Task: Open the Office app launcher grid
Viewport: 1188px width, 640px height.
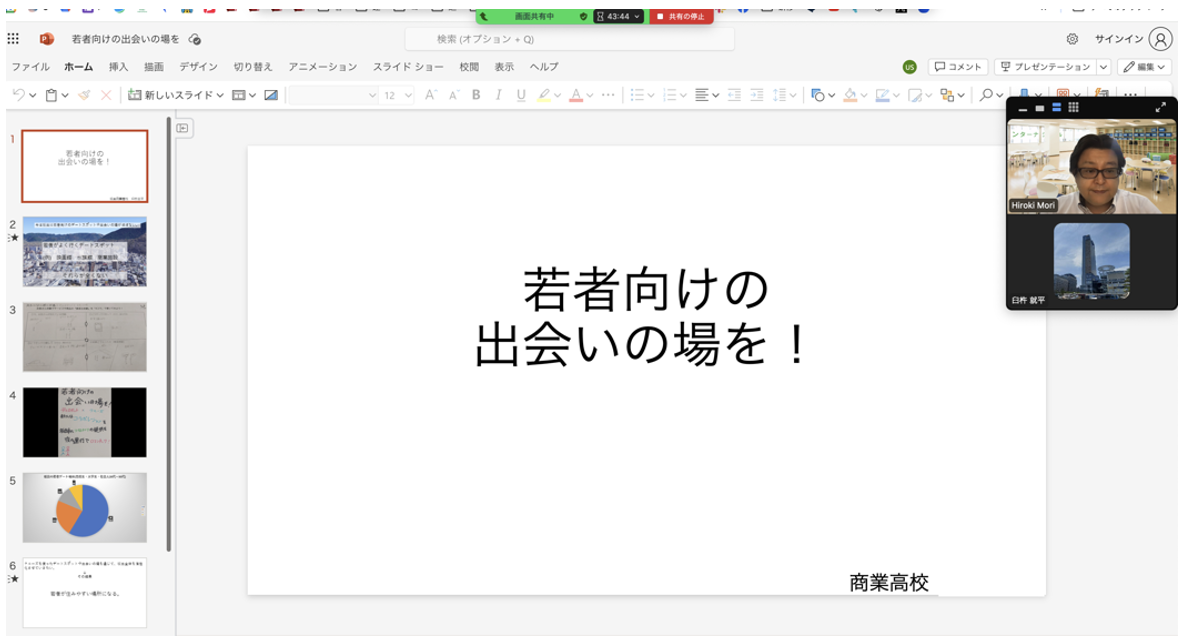Action: click(13, 39)
